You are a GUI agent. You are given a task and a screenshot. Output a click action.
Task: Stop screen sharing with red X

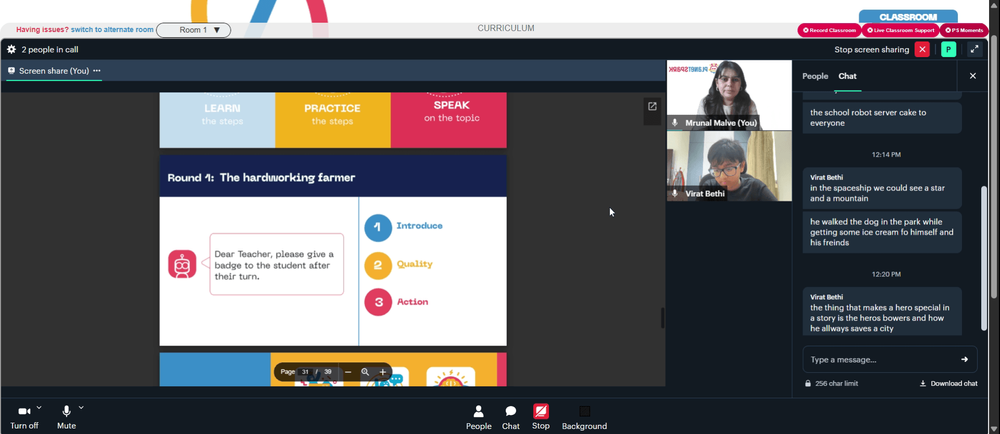coord(922,50)
